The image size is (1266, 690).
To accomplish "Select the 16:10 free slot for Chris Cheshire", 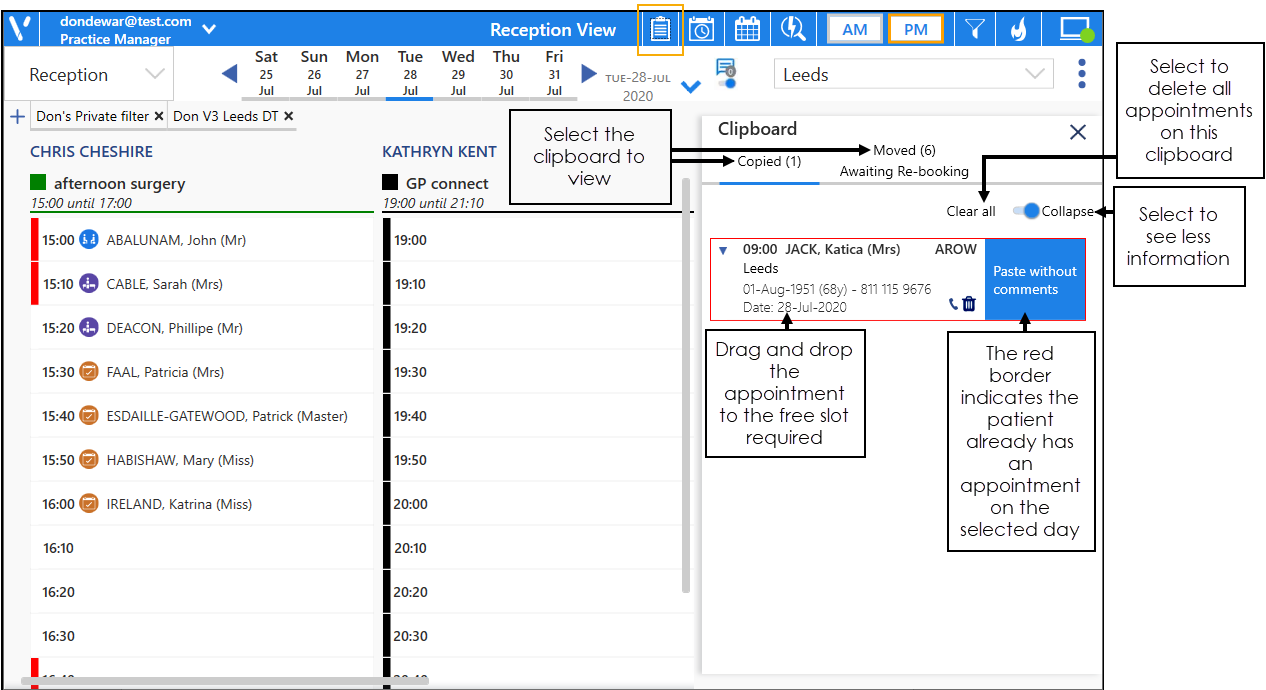I will click(200, 548).
